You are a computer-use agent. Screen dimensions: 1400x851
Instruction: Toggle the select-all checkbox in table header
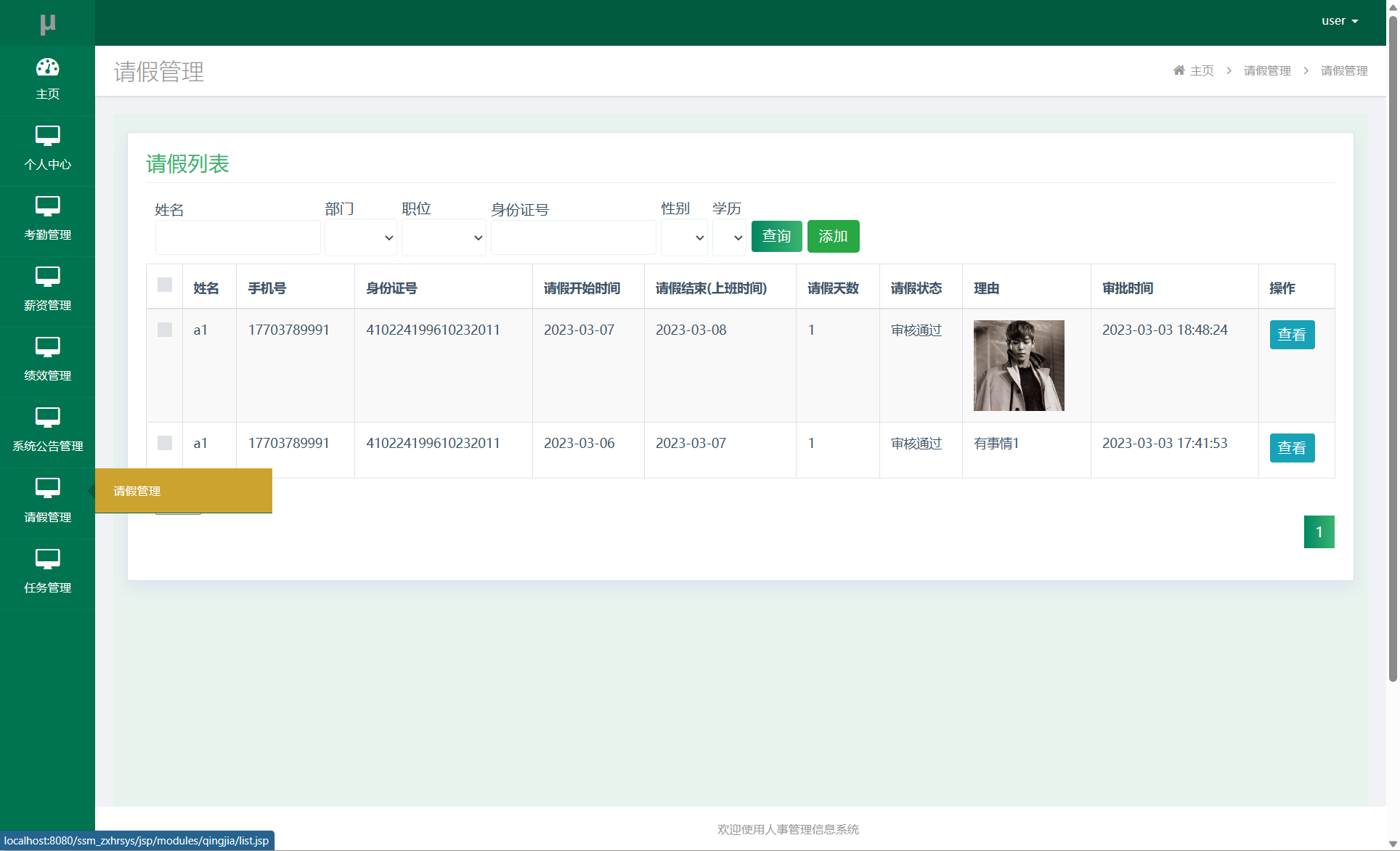pos(165,285)
